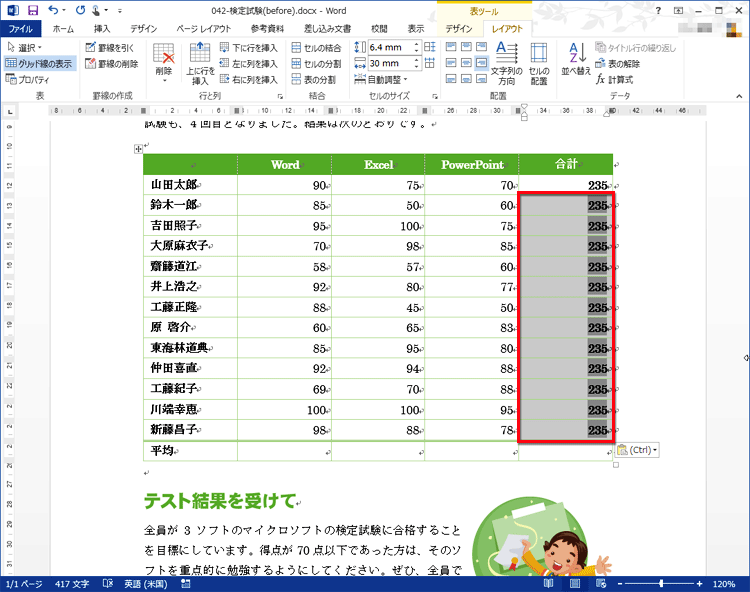The height and width of the screenshot is (592, 750).
Task: Click zoom in plus button
Action: pyautogui.click(x=699, y=584)
